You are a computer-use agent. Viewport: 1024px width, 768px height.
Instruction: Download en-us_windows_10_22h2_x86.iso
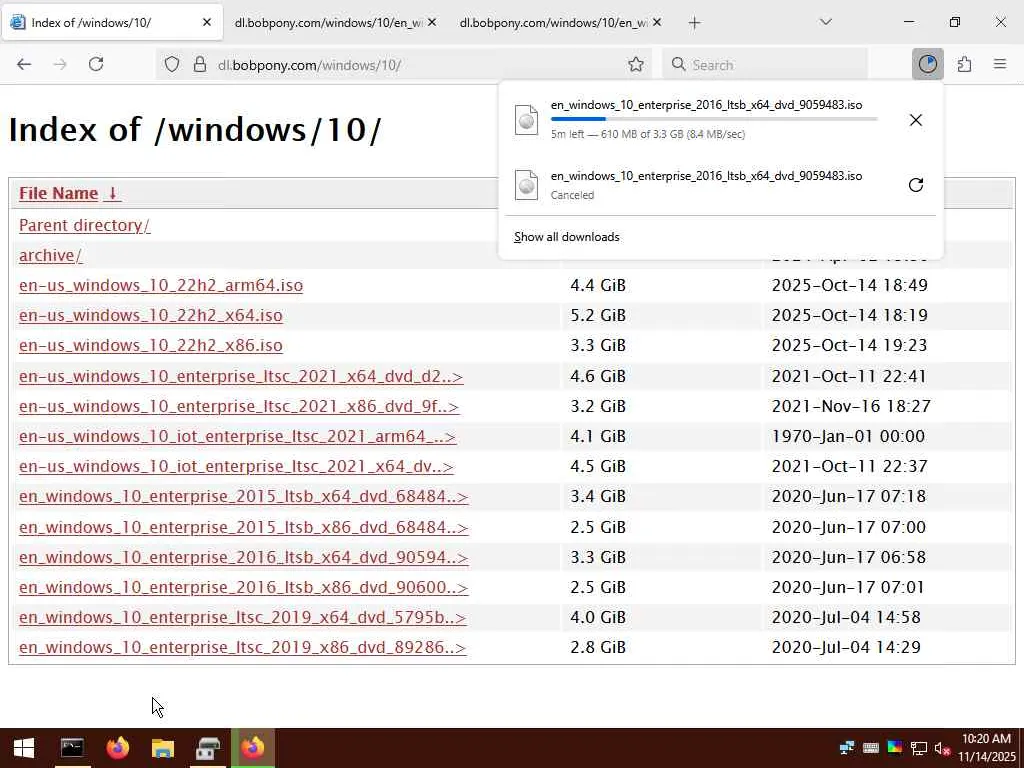point(151,345)
